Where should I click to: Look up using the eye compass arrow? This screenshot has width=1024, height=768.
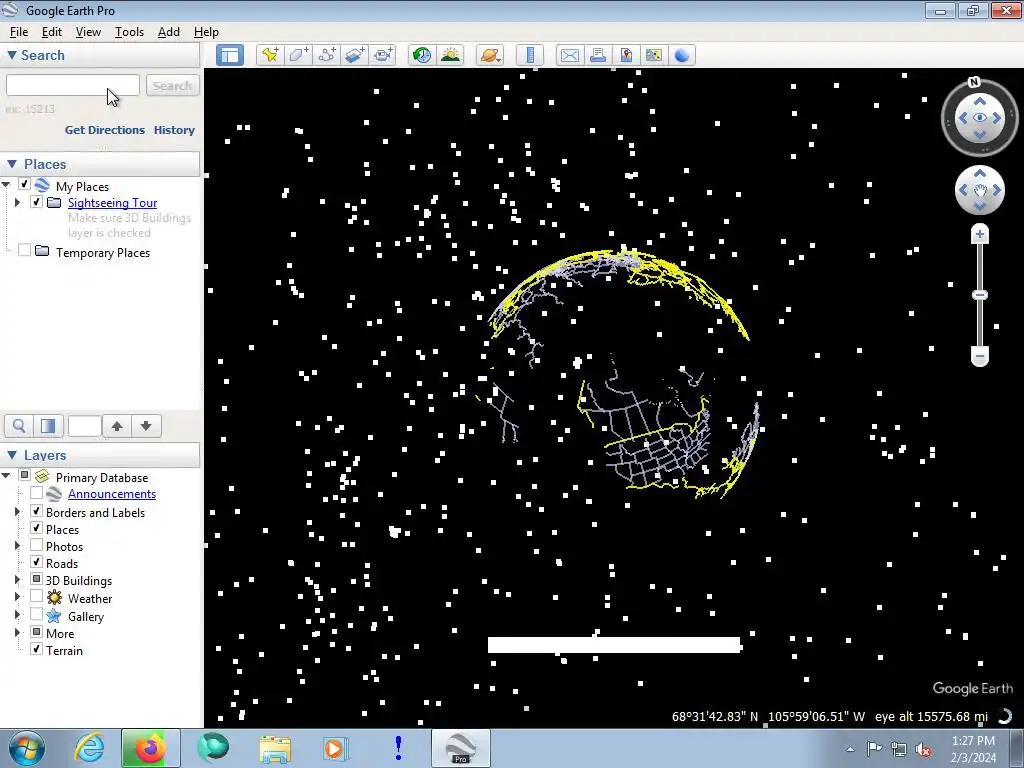point(980,101)
